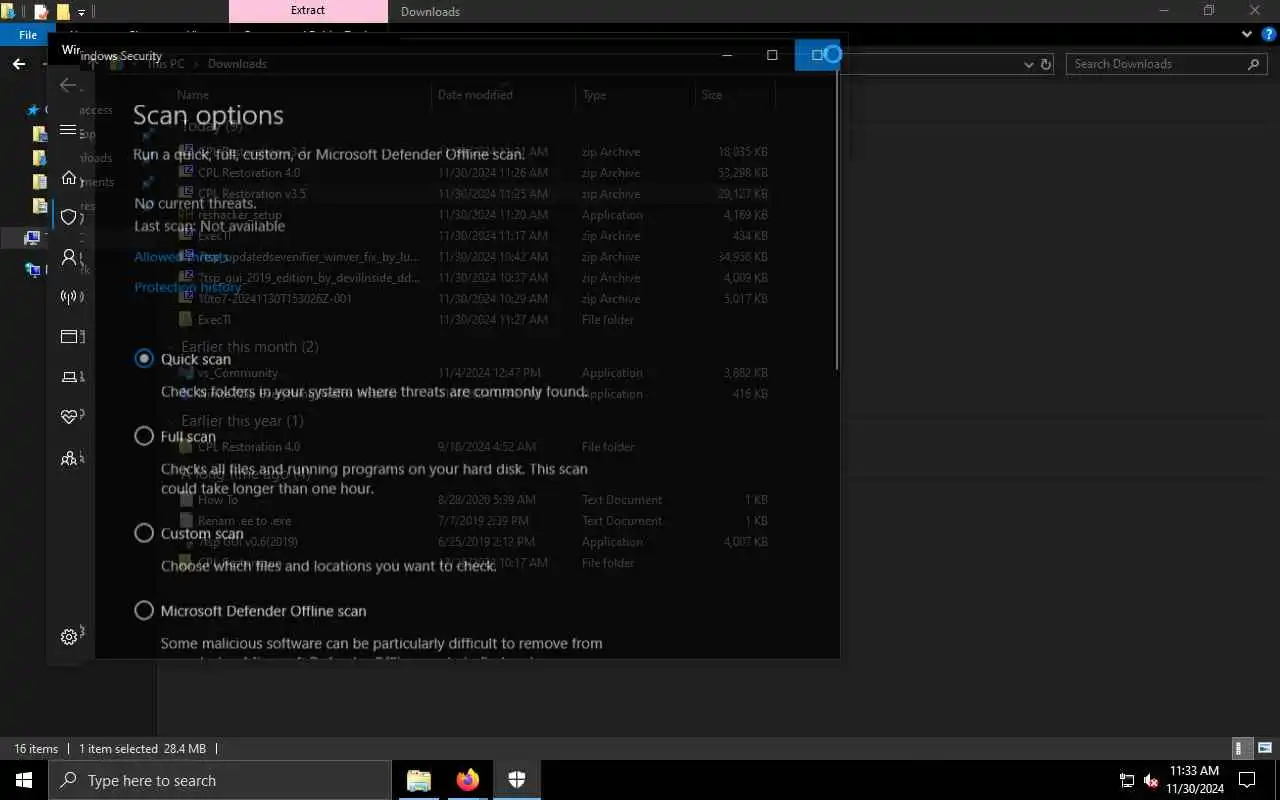
Task: Switch Explorer to large icons view in status bar
Action: tap(1265, 748)
